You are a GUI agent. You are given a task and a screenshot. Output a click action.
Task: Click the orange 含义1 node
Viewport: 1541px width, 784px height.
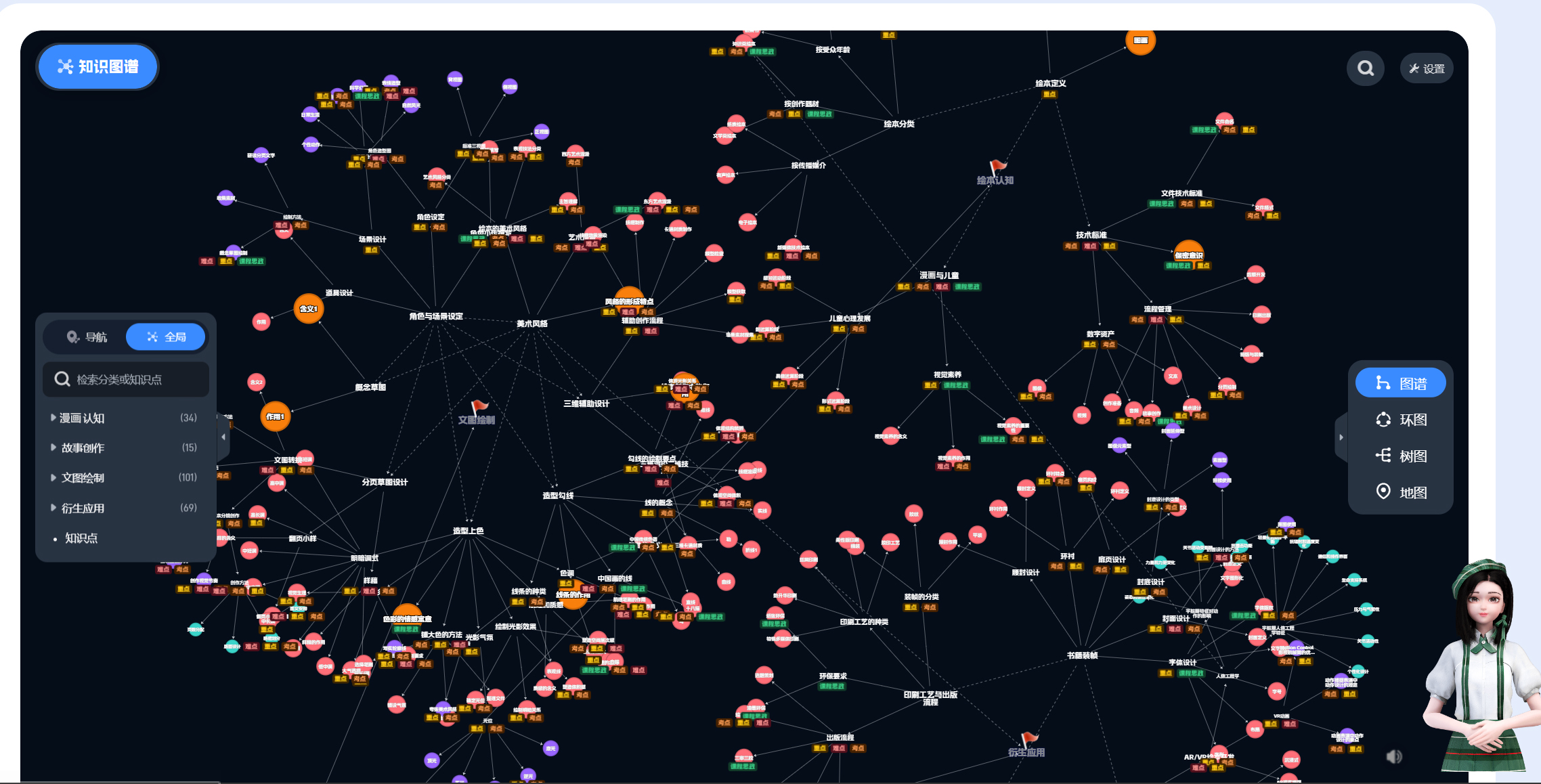click(308, 309)
